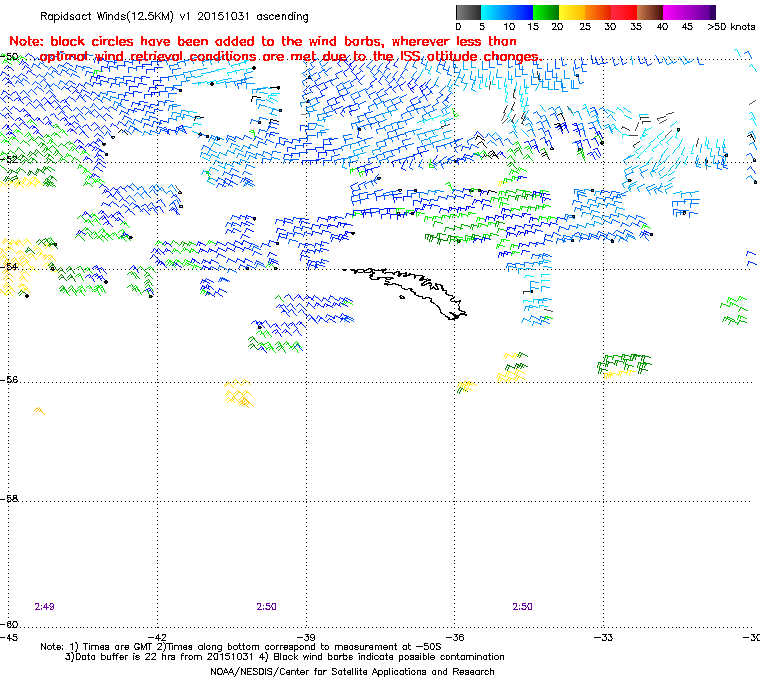760x688 pixels.
Task: Click the magenta 40-45 knots color segment
Action: (x=676, y=12)
